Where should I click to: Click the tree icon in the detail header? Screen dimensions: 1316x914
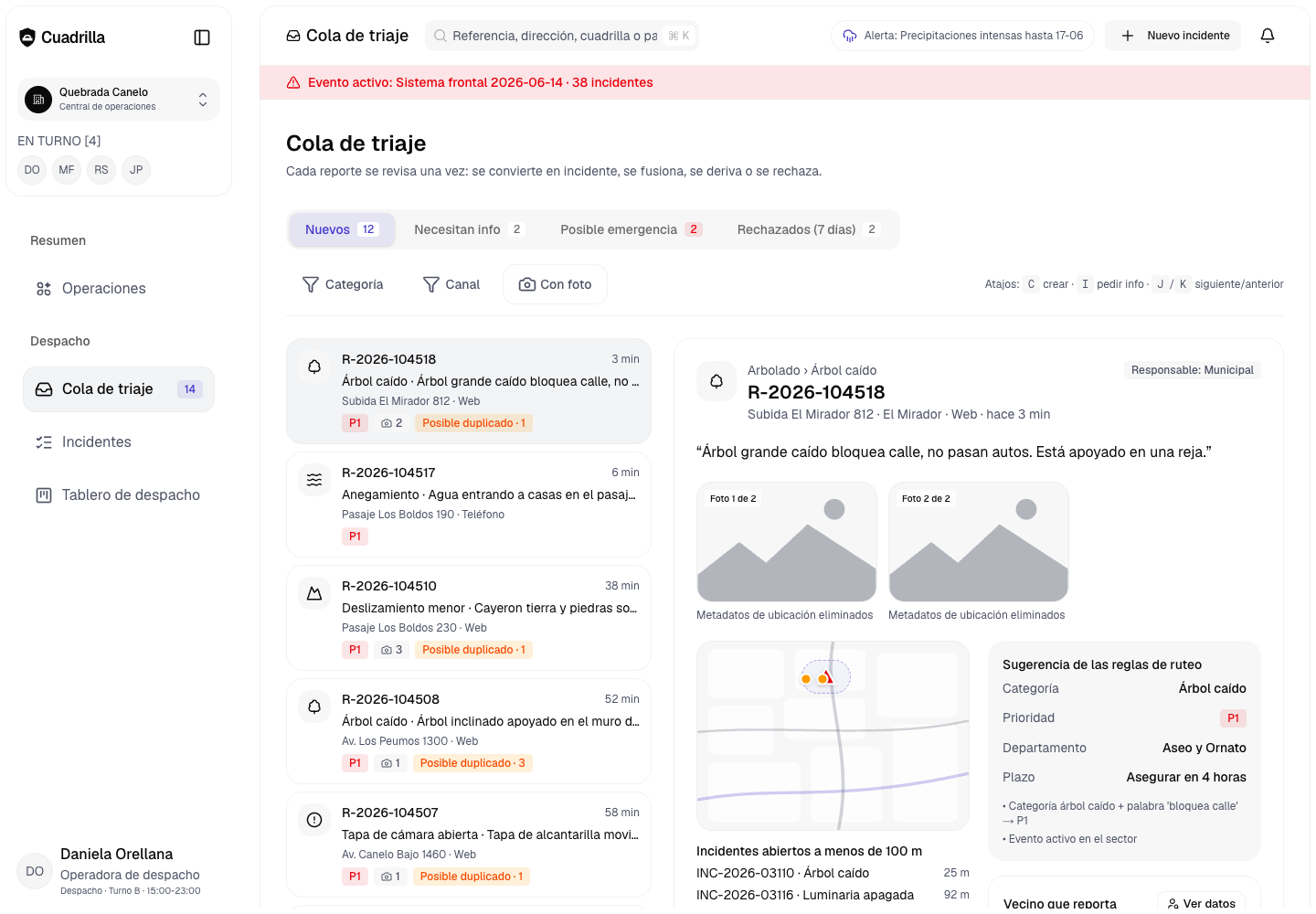(x=716, y=381)
